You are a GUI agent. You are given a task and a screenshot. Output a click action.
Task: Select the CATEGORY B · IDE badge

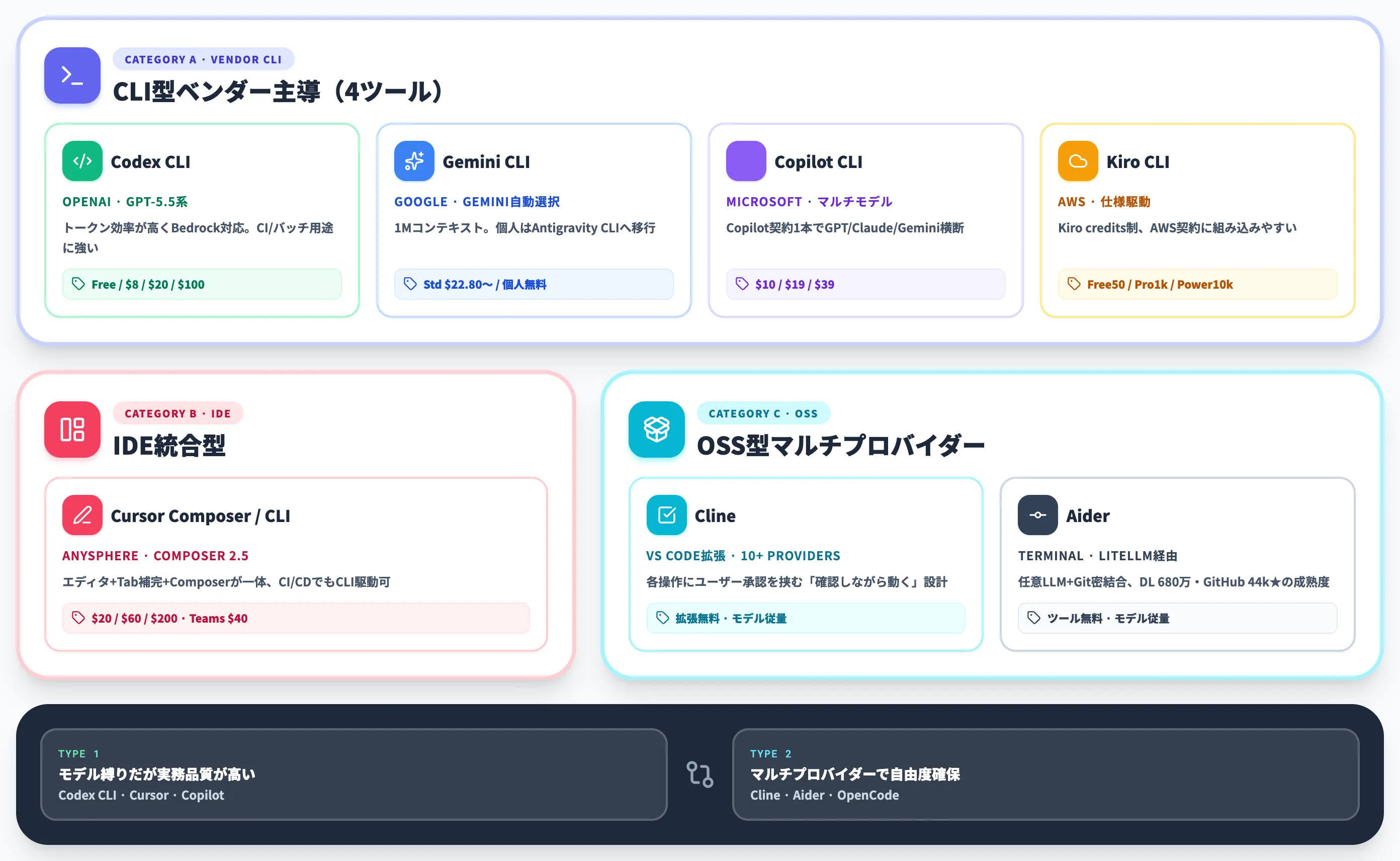point(178,413)
